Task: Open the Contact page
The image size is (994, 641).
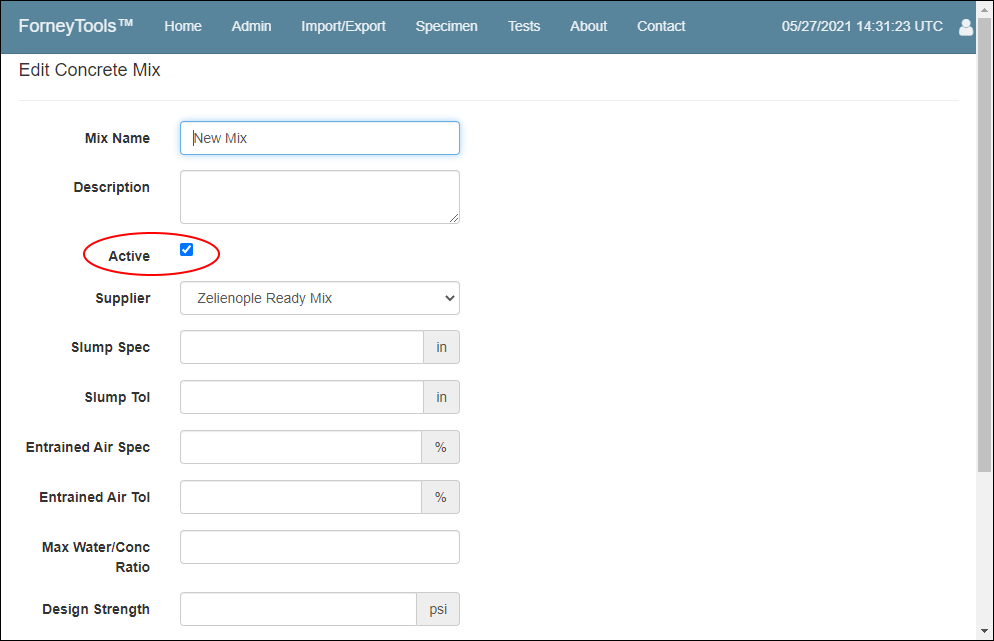Action: pyautogui.click(x=661, y=26)
